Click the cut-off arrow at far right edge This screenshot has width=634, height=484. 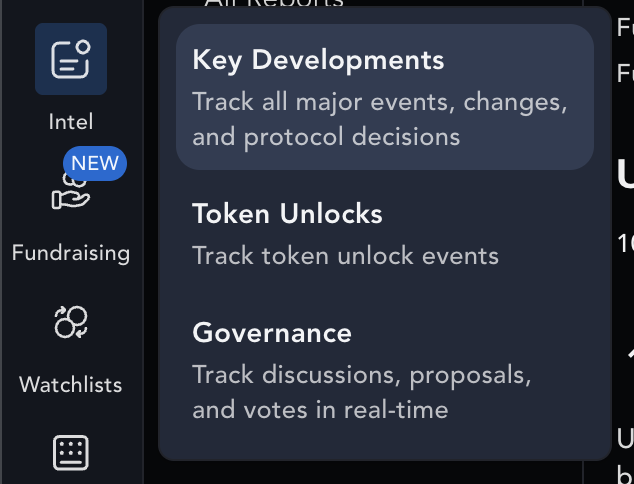point(631,354)
